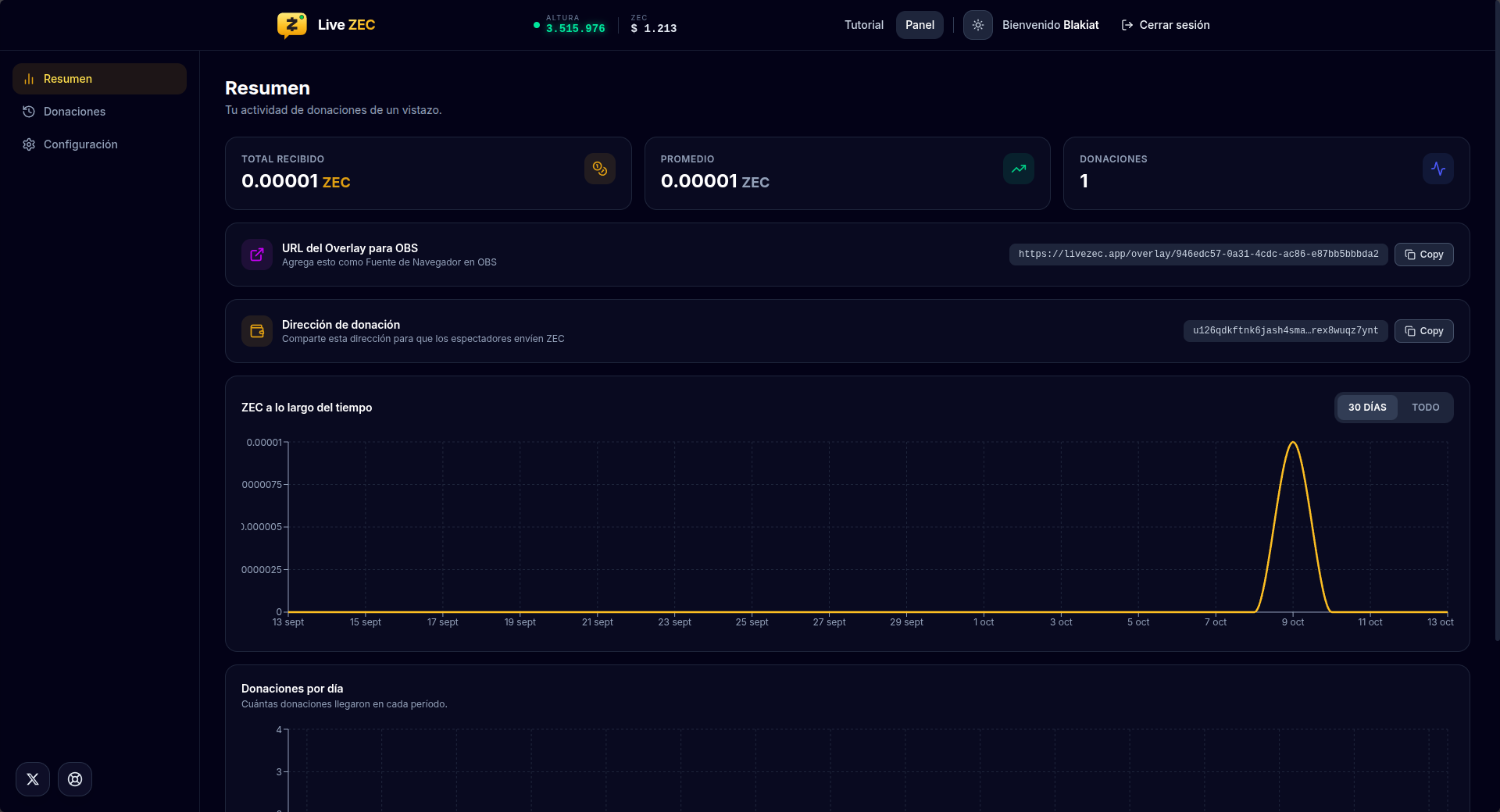Image resolution: width=1500 pixels, height=812 pixels.
Task: Open Resumen in the sidebar
Action: (x=99, y=79)
